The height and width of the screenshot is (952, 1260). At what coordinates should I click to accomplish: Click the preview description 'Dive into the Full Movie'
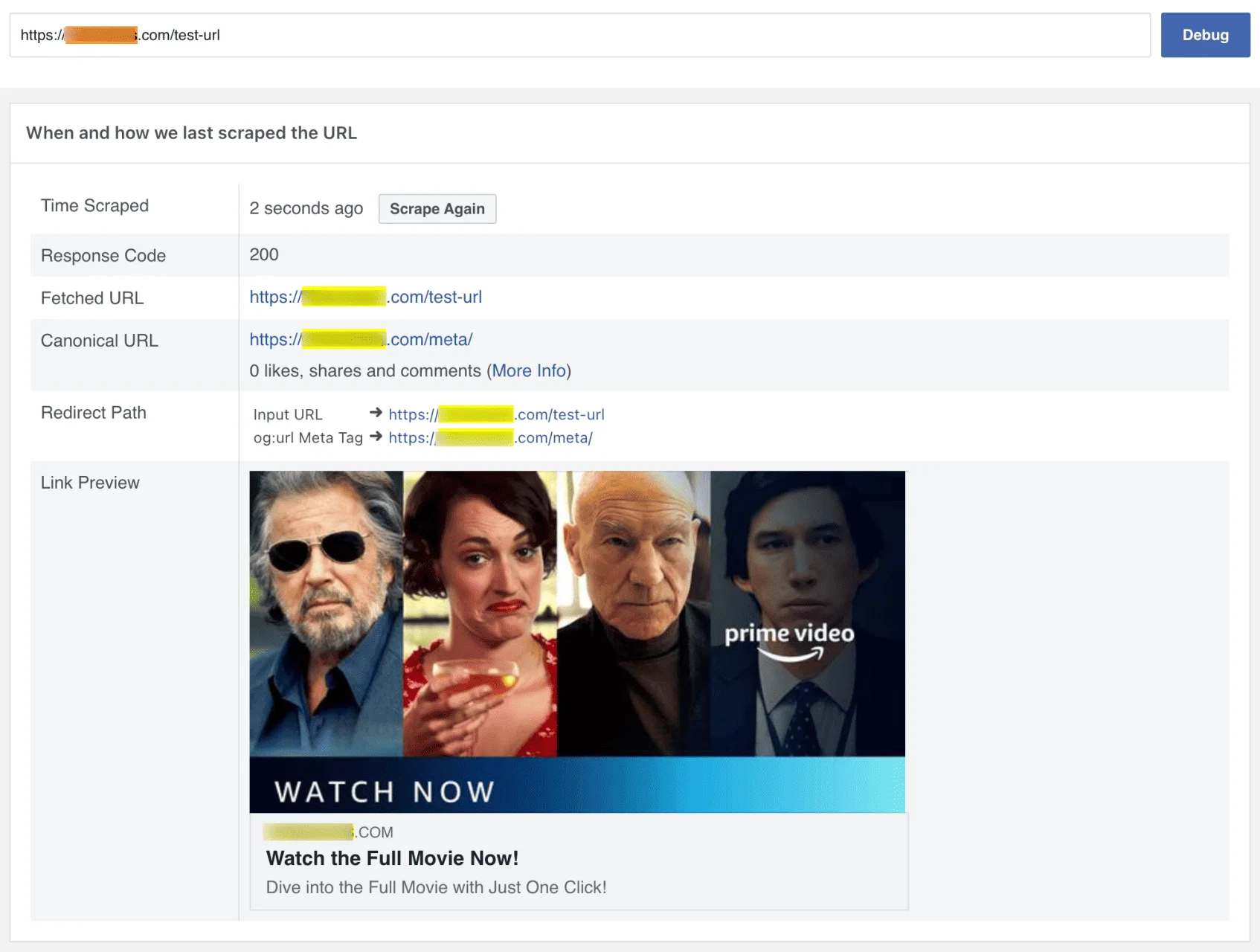tap(436, 887)
